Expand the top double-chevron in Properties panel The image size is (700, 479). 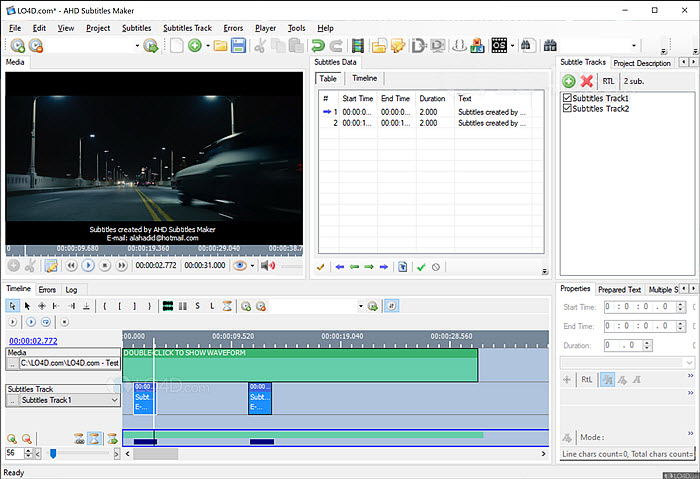click(x=690, y=376)
